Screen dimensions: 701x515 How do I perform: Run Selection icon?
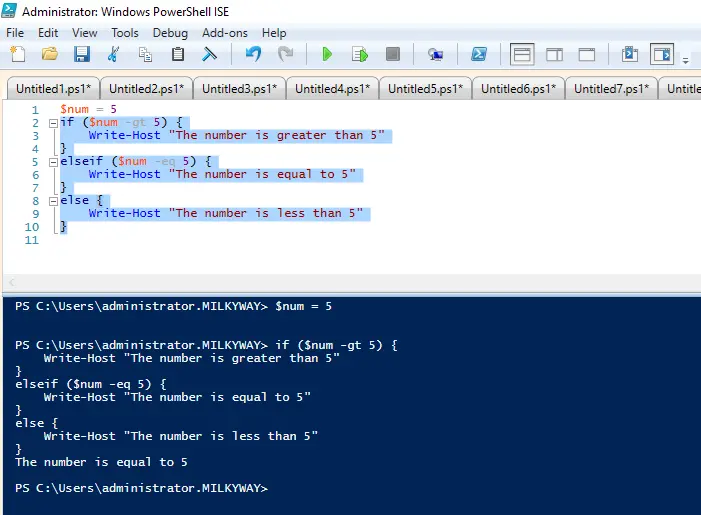(360, 55)
